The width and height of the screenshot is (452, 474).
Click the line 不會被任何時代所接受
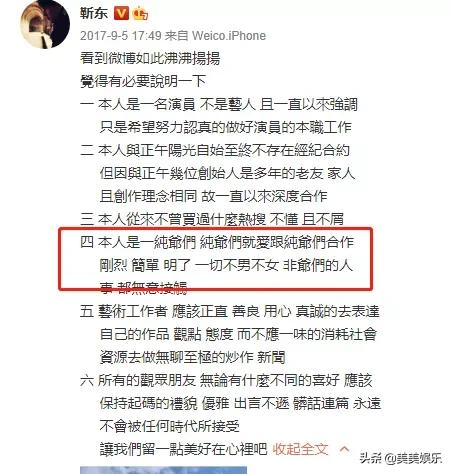[x=170, y=426]
